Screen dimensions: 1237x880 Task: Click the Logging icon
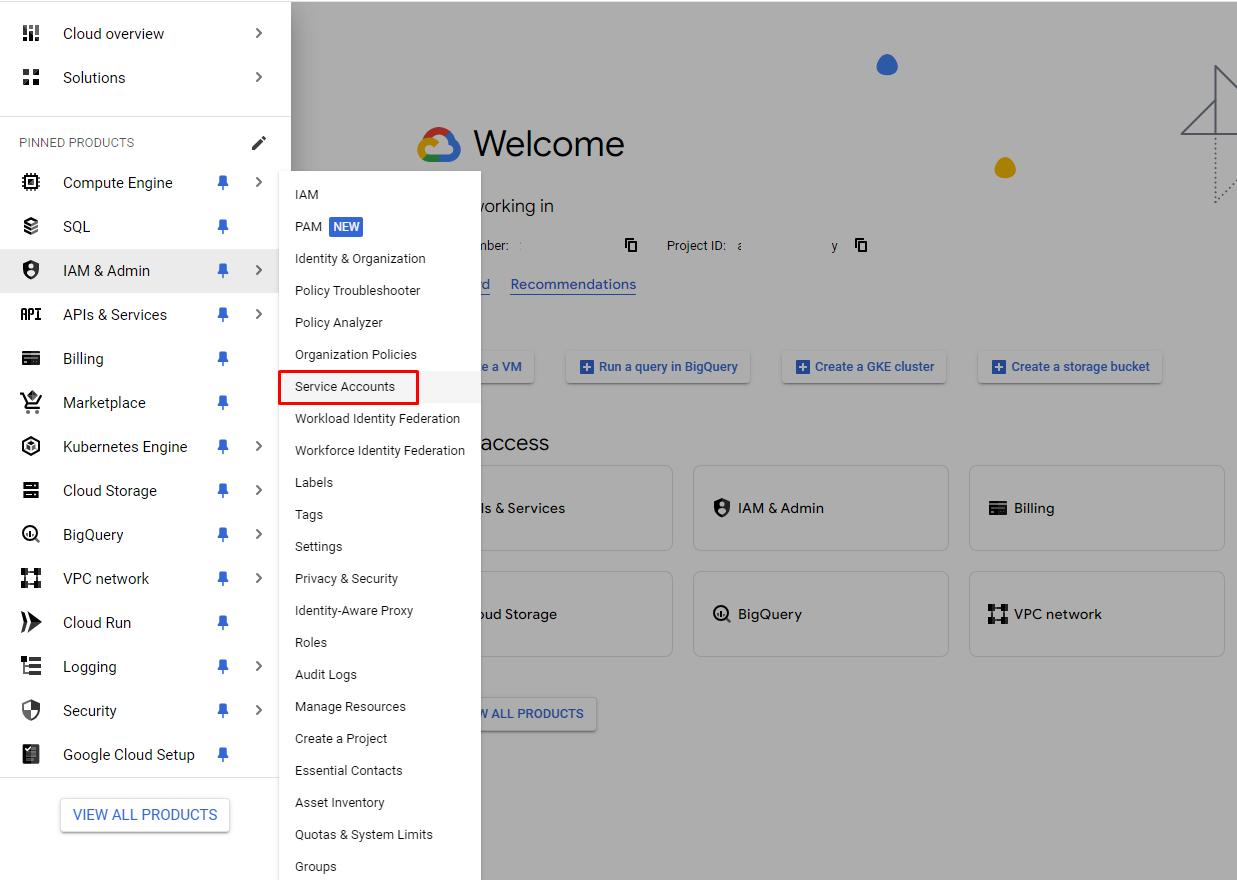(x=31, y=666)
